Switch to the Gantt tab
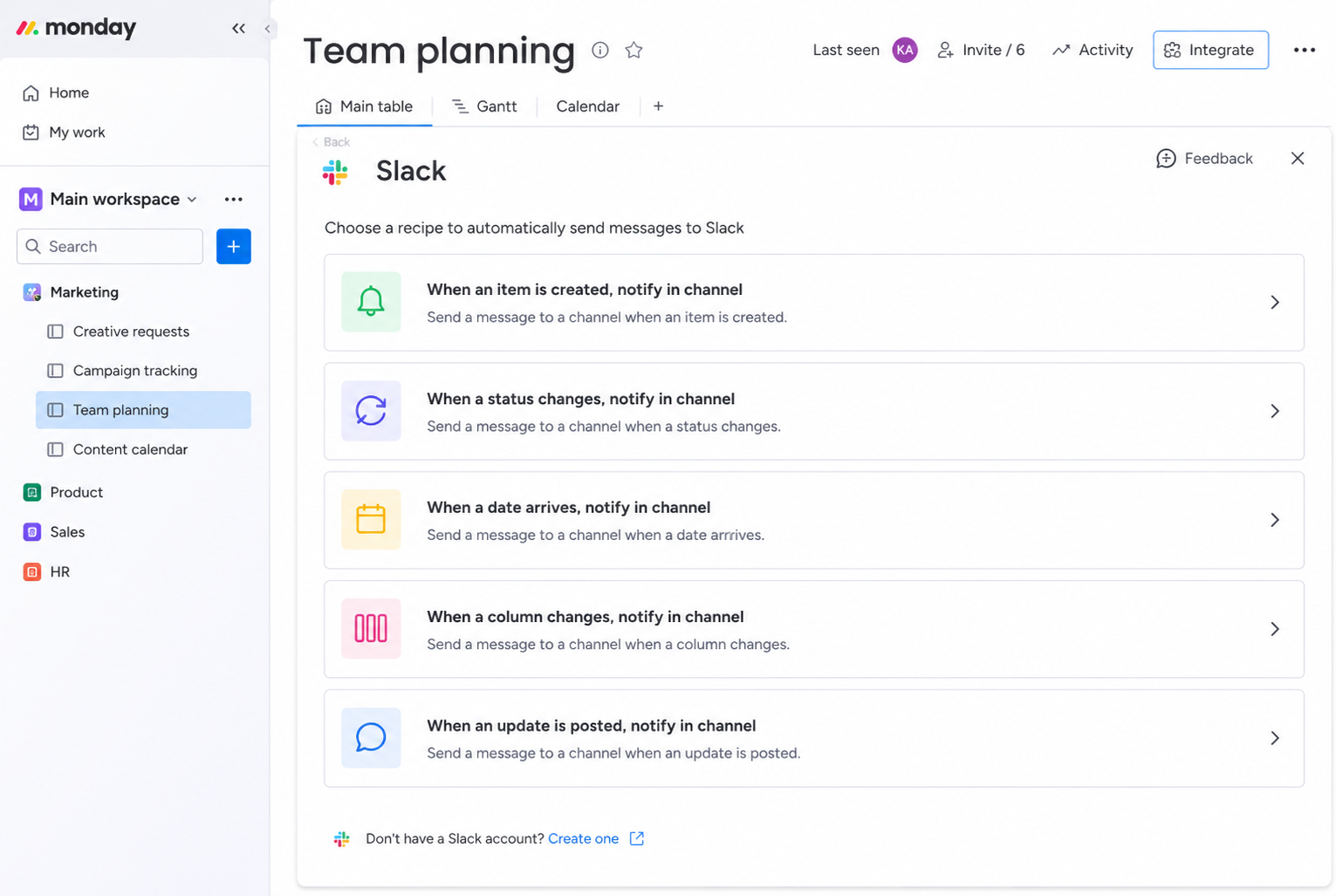 pos(484,106)
